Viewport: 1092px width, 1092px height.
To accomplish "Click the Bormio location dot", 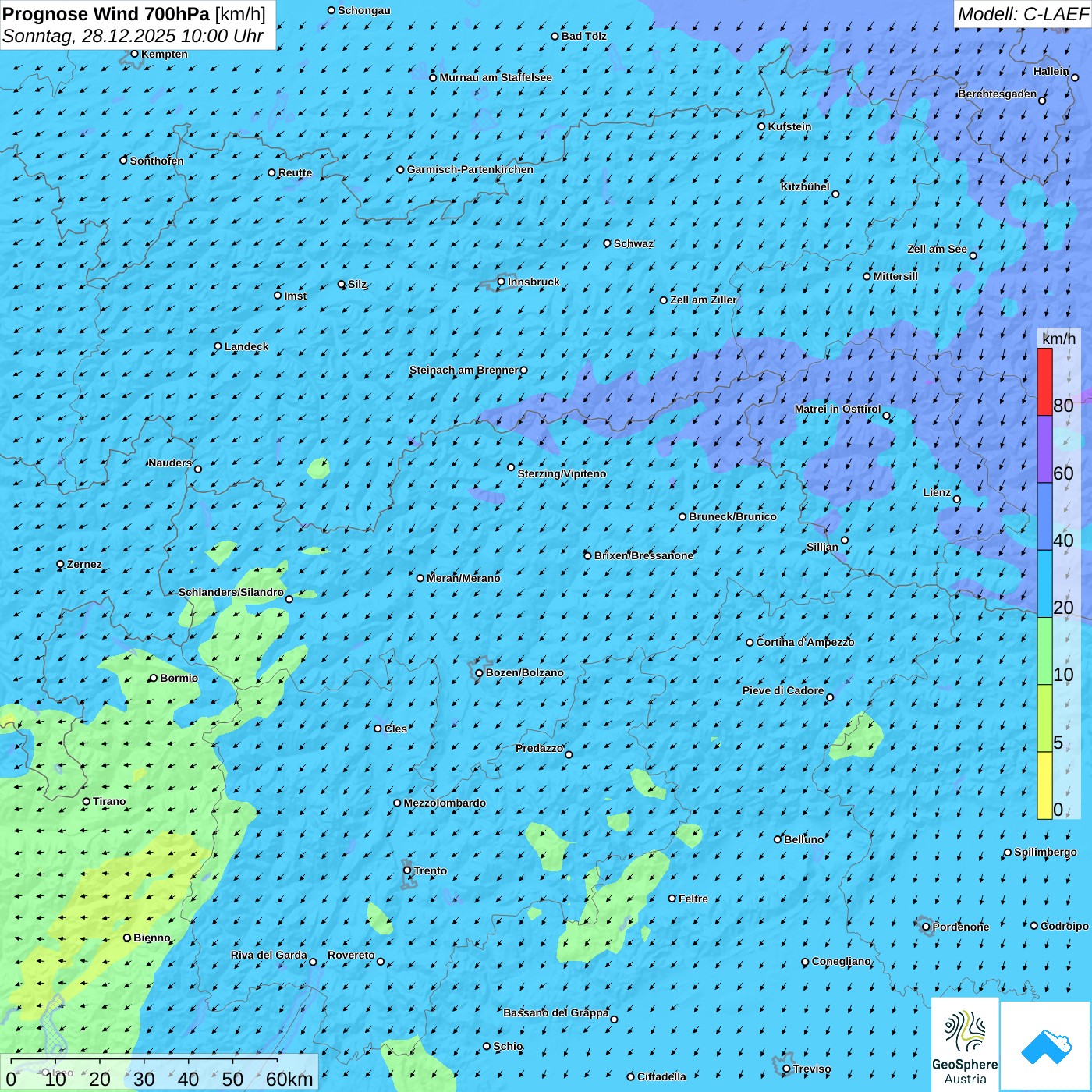I will (154, 678).
